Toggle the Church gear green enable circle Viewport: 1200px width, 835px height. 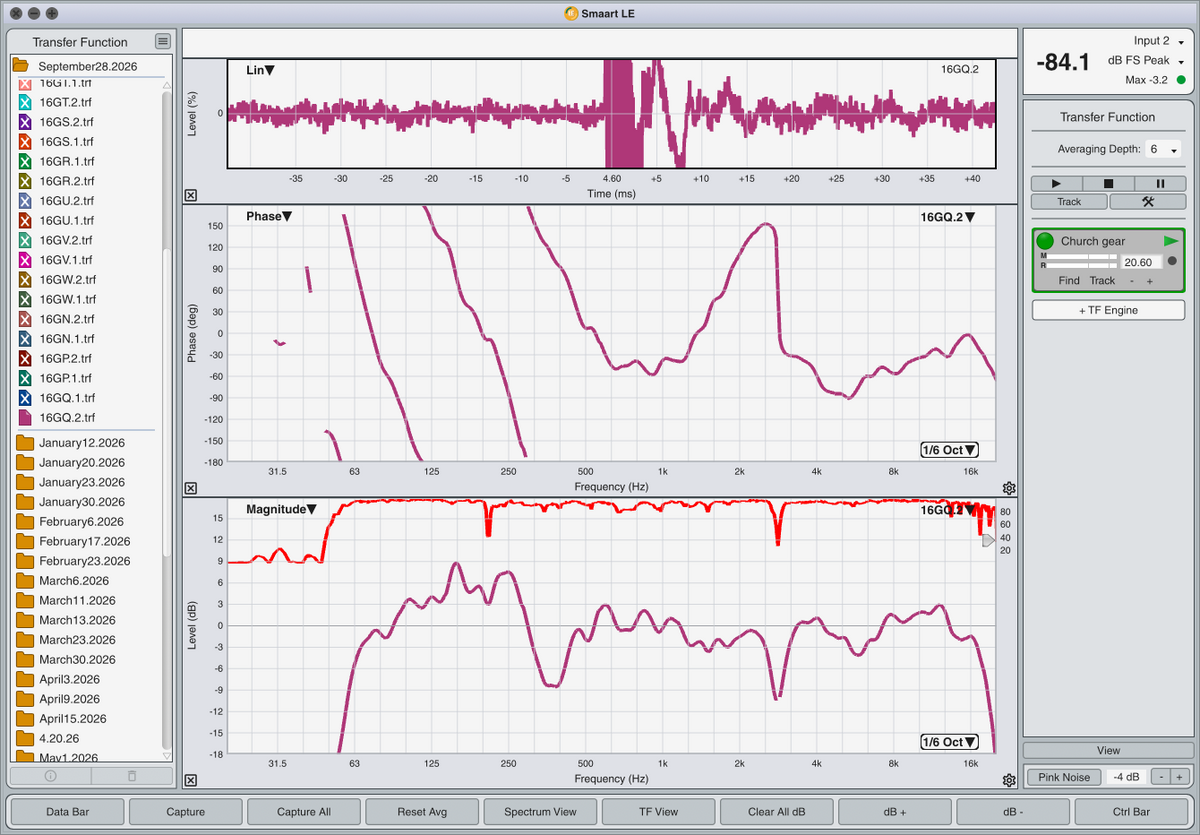[1045, 241]
